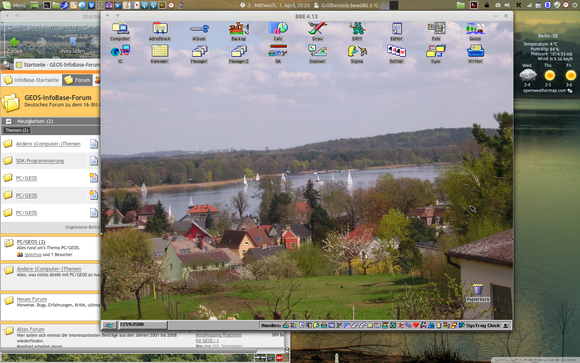
Task: Open the SDK-Programmierung topic link
Action: tap(40, 161)
